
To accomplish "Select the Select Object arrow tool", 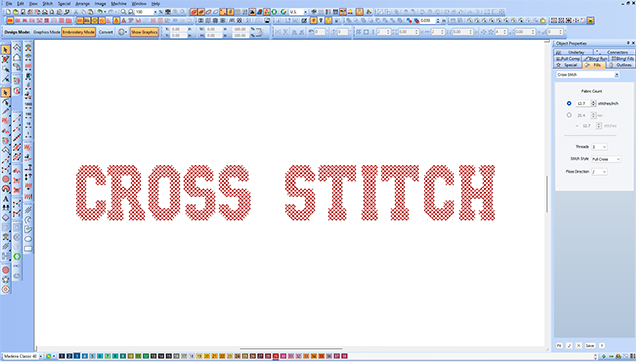I will point(5,50).
